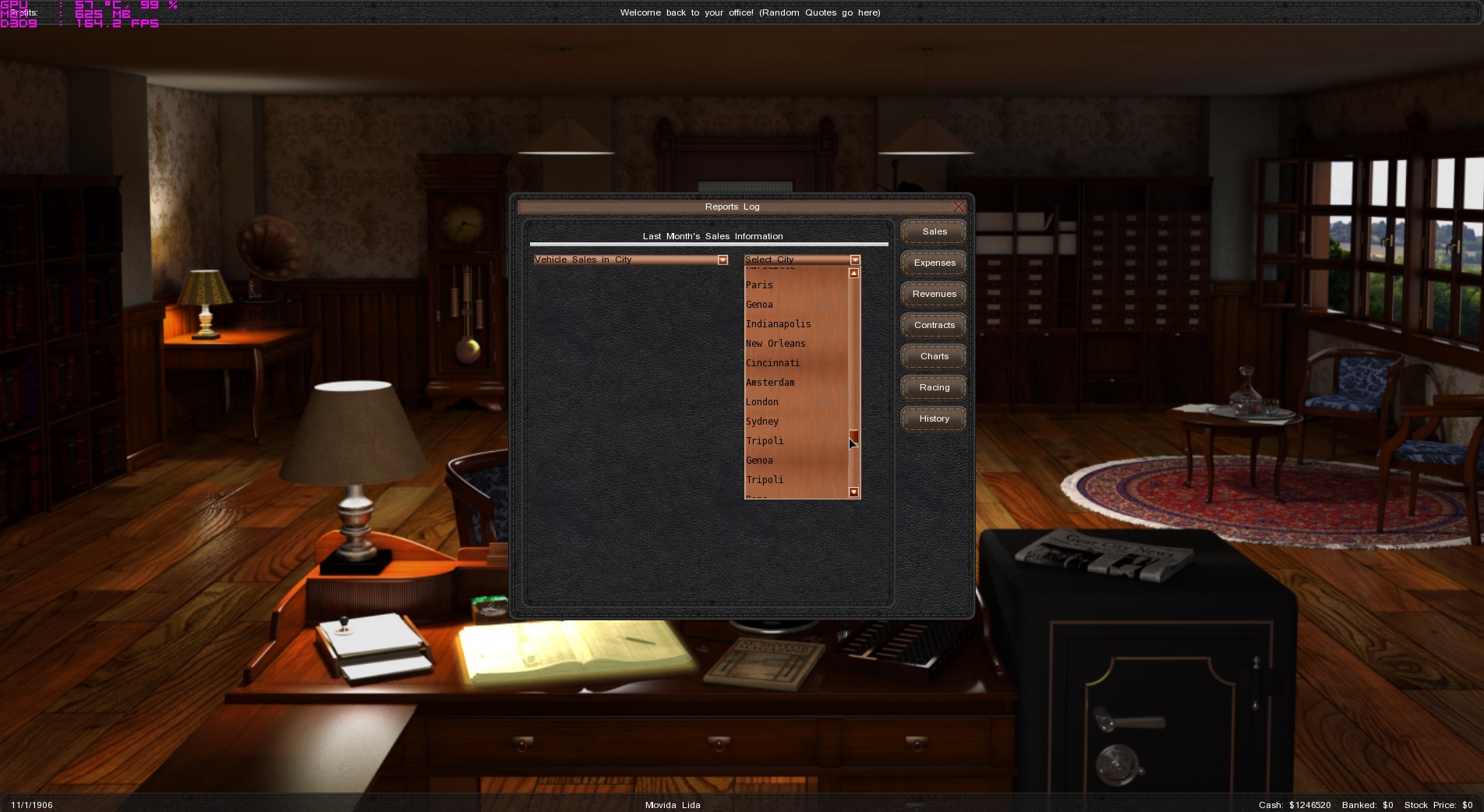This screenshot has height=812, width=1484.
Task: Click the city list scroll-down arrow
Action: [853, 492]
